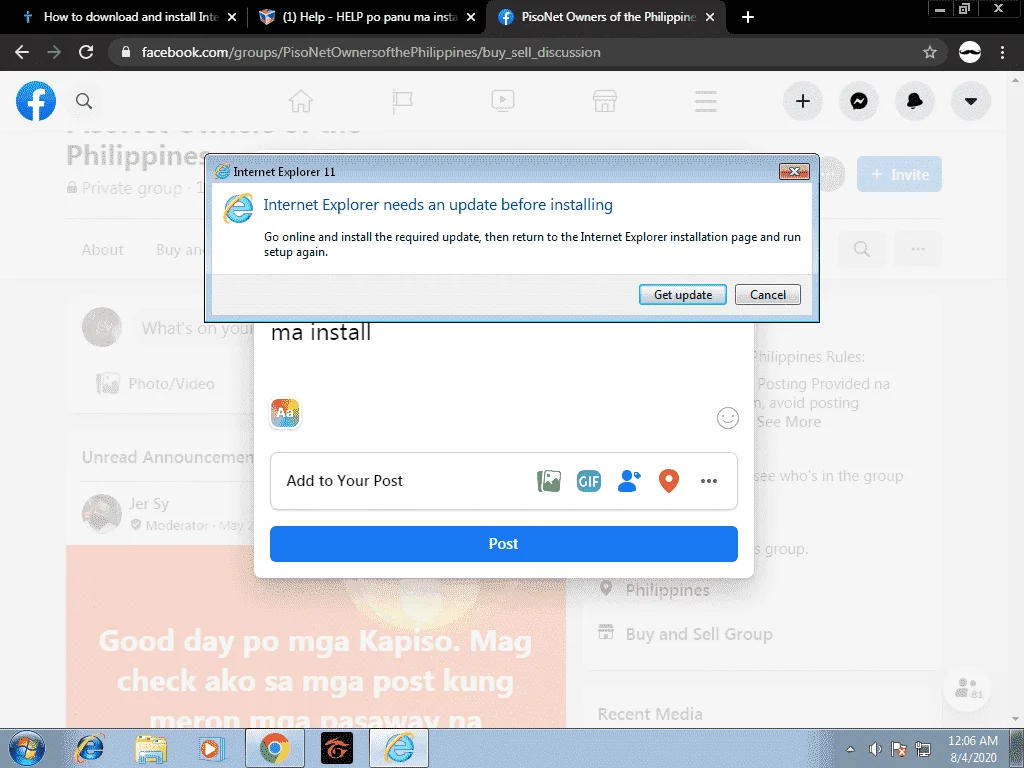Search within the group magnifier

coord(862,249)
